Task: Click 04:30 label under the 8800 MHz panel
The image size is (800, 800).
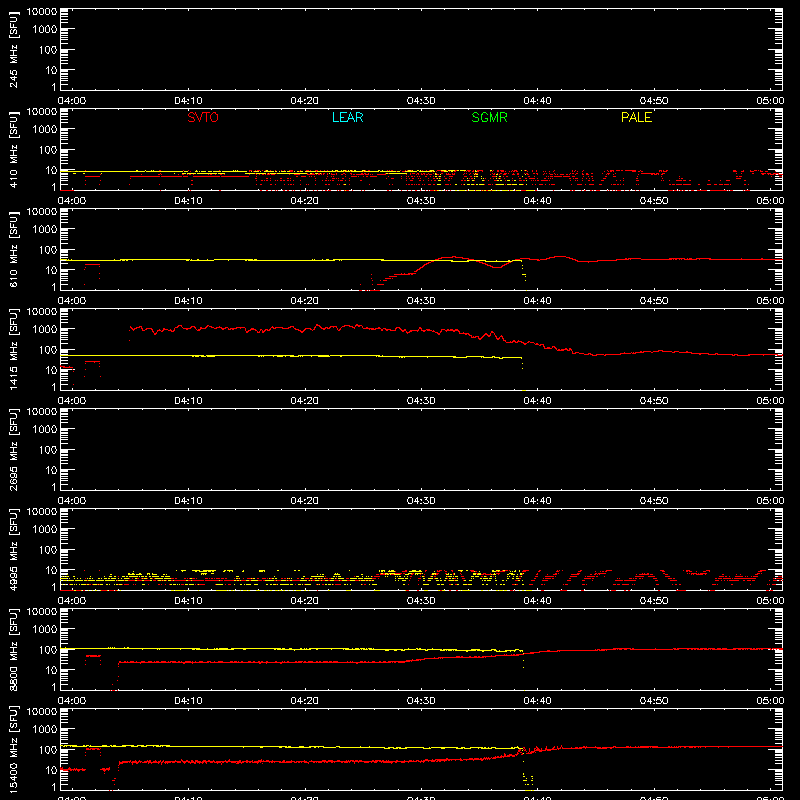Action: coord(421,701)
